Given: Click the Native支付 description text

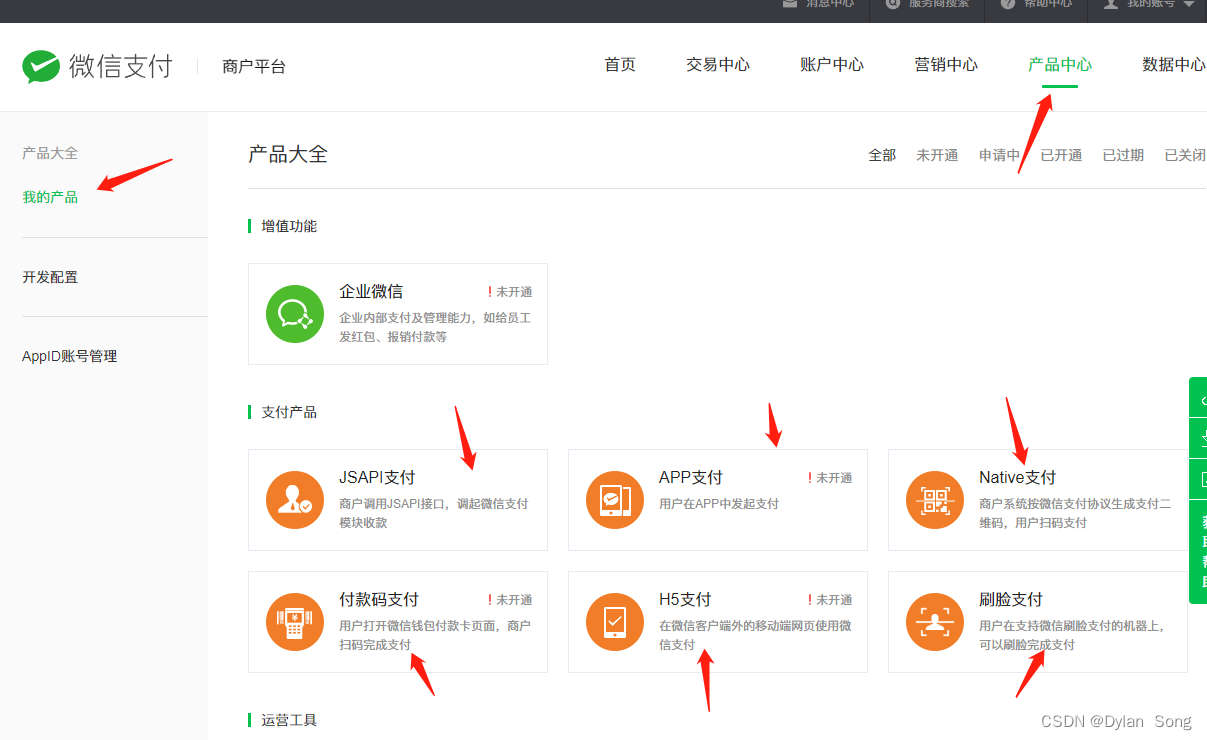Looking at the screenshot, I should (1075, 513).
